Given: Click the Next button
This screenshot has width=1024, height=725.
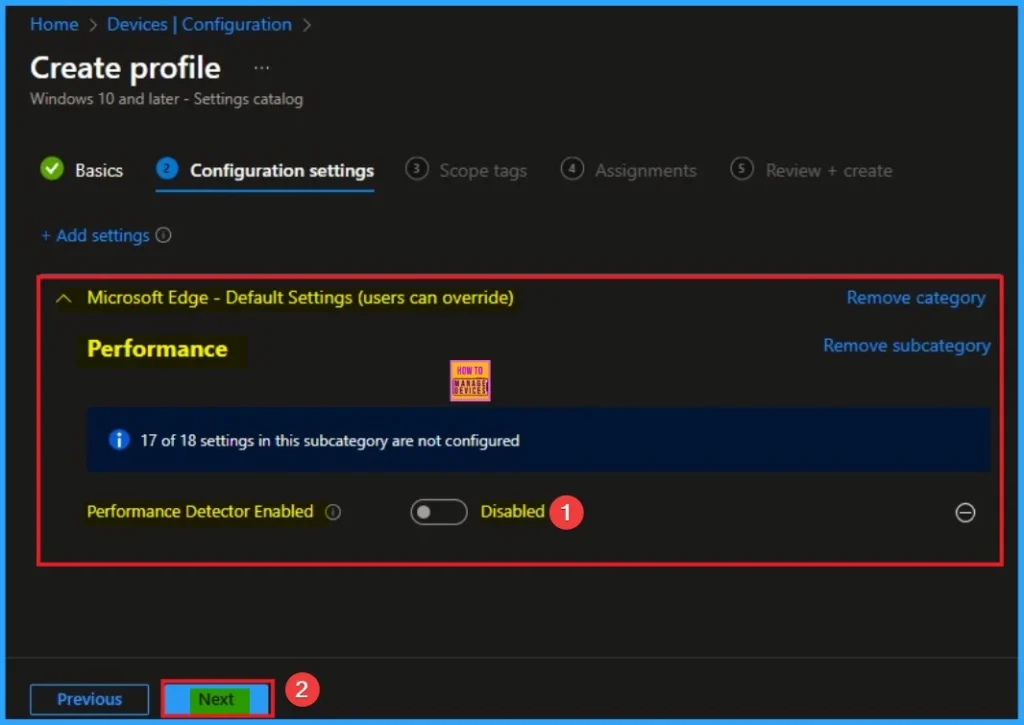Looking at the screenshot, I should pos(217,700).
